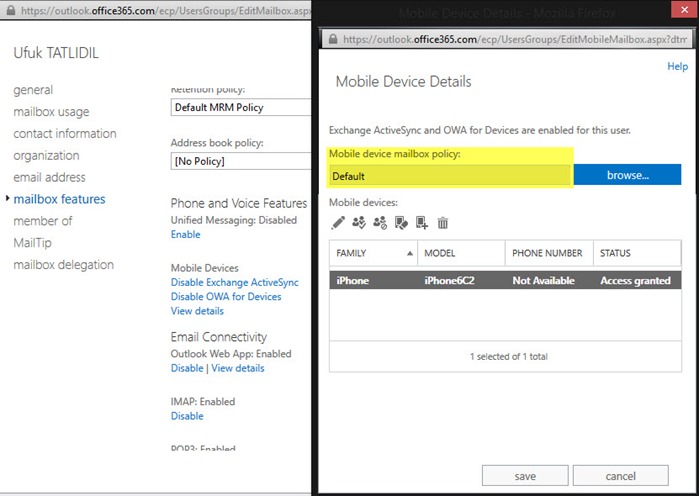The height and width of the screenshot is (496, 699).
Task: Open the contact information tab
Action: [x=65, y=133]
